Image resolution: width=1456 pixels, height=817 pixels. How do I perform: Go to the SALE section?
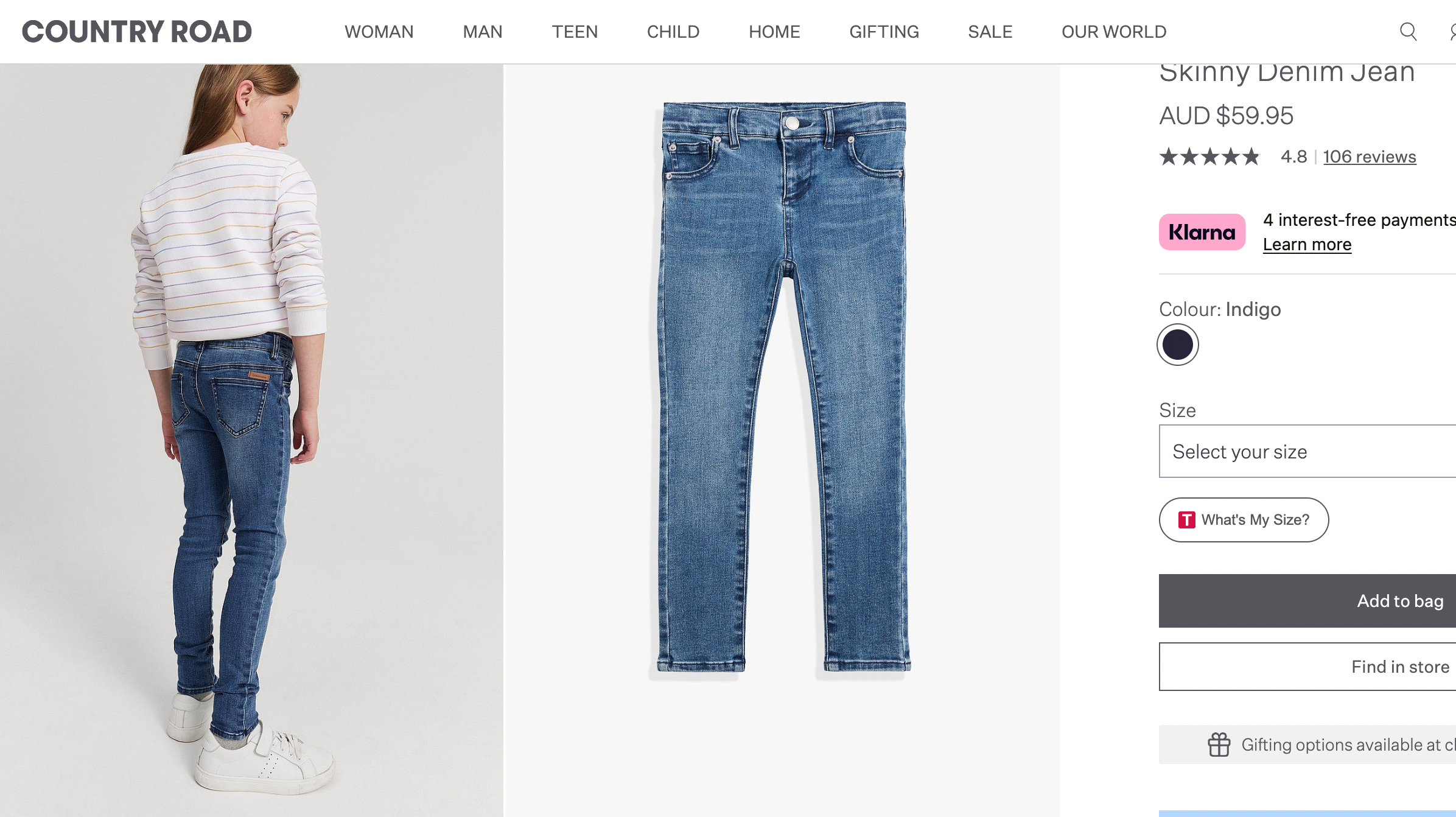990,32
